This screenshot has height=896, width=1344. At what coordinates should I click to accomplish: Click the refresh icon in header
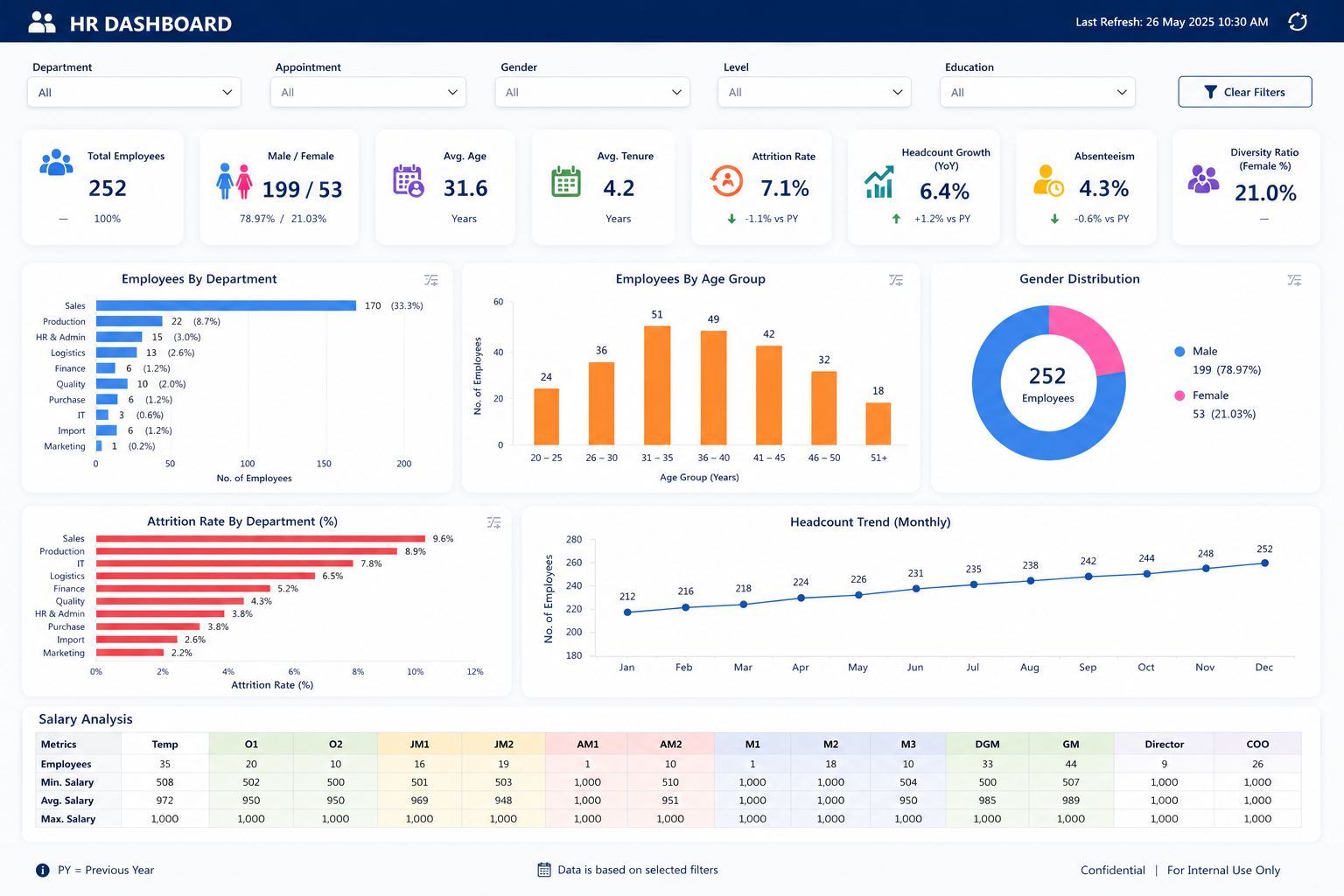(1298, 22)
